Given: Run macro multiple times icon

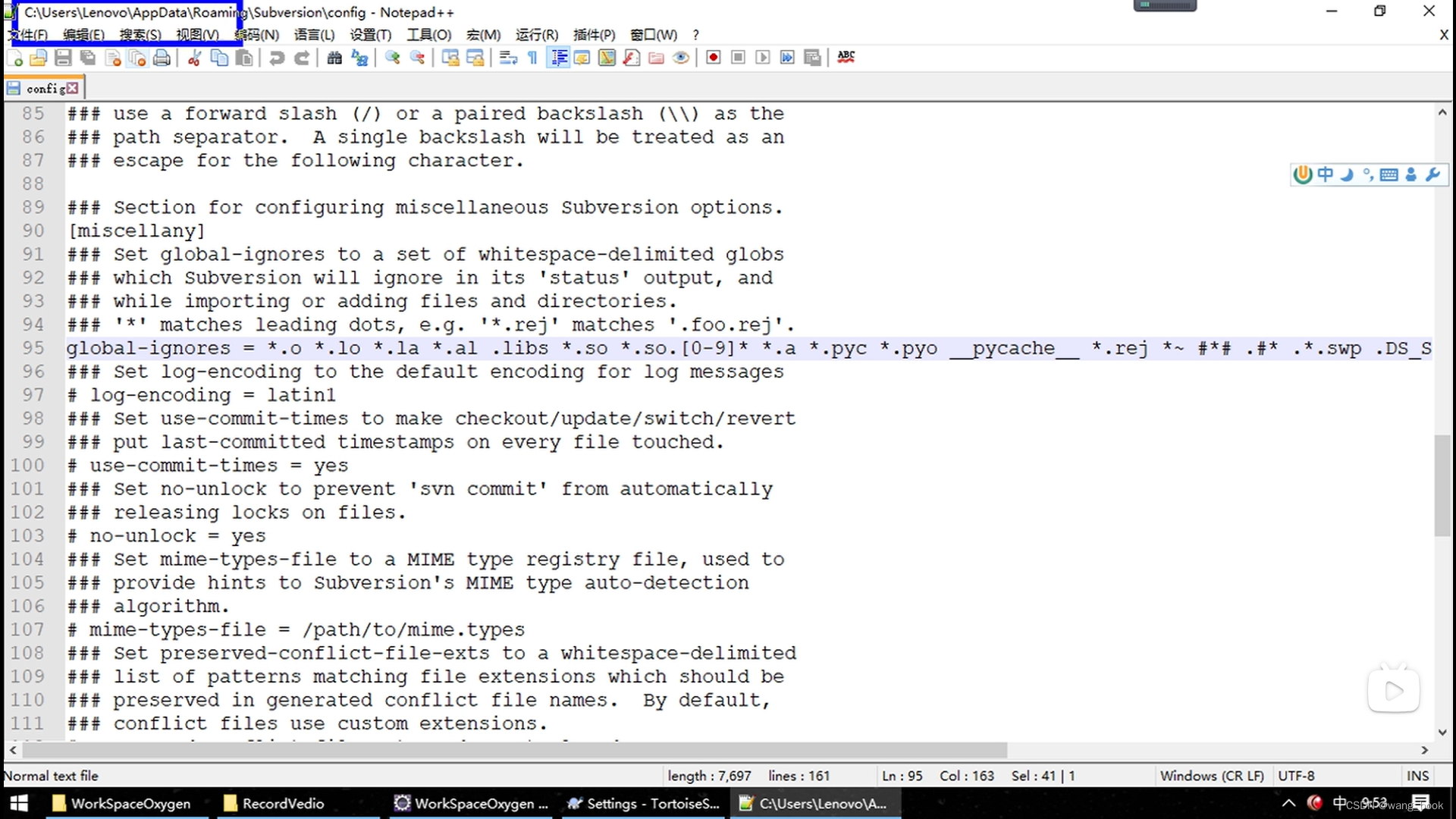Looking at the screenshot, I should click(787, 58).
